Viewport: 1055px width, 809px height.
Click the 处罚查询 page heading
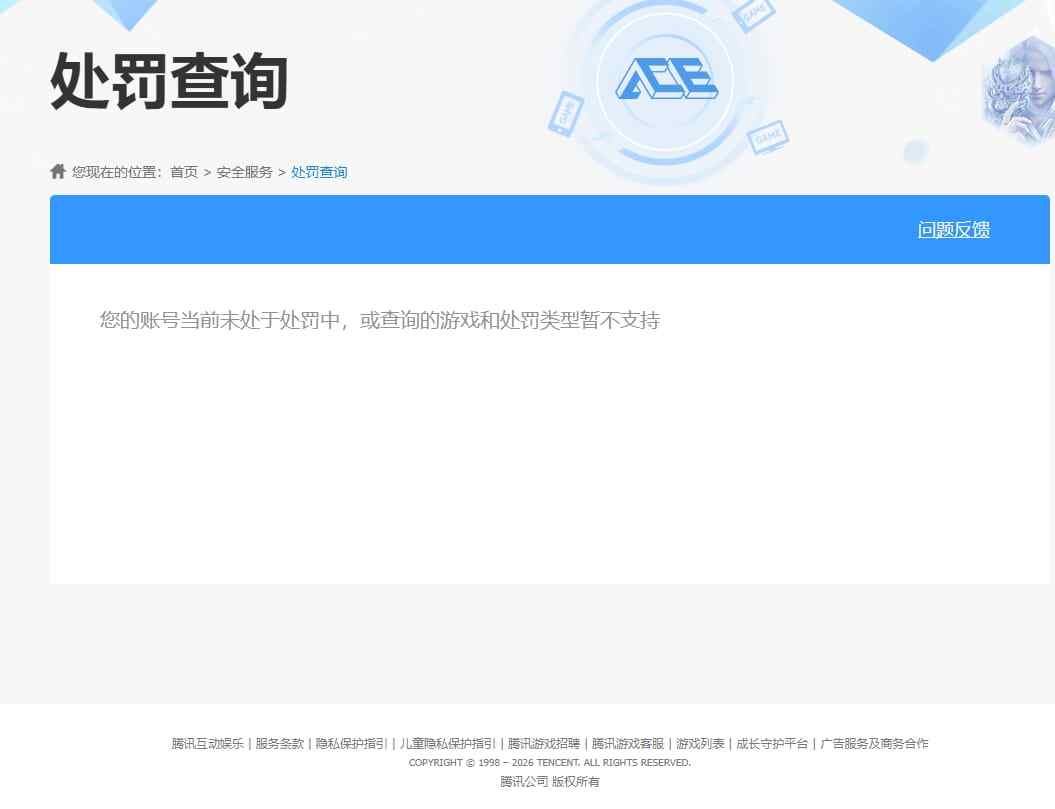(x=169, y=81)
